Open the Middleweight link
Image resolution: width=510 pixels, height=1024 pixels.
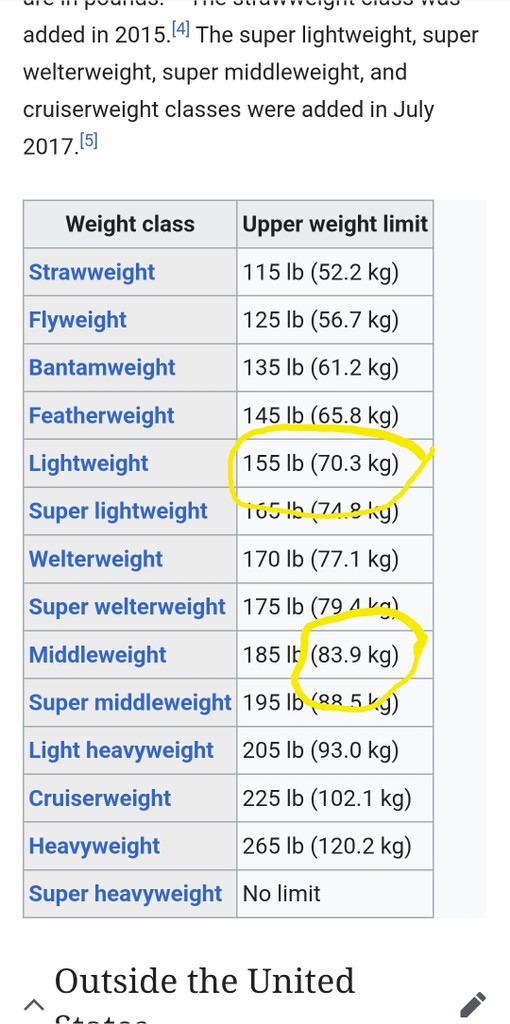pos(98,654)
